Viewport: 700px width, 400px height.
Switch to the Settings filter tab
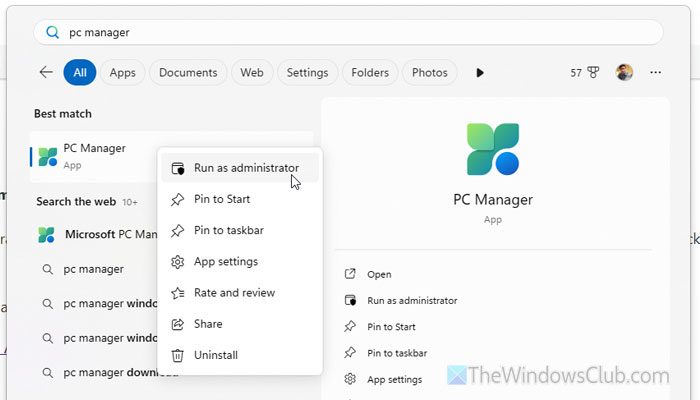[307, 72]
